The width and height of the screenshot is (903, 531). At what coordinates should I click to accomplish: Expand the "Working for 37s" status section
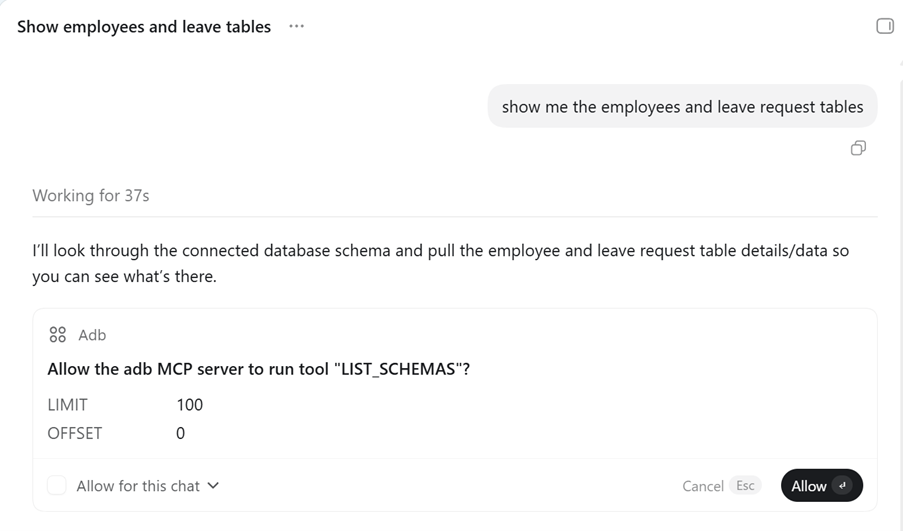(x=91, y=196)
